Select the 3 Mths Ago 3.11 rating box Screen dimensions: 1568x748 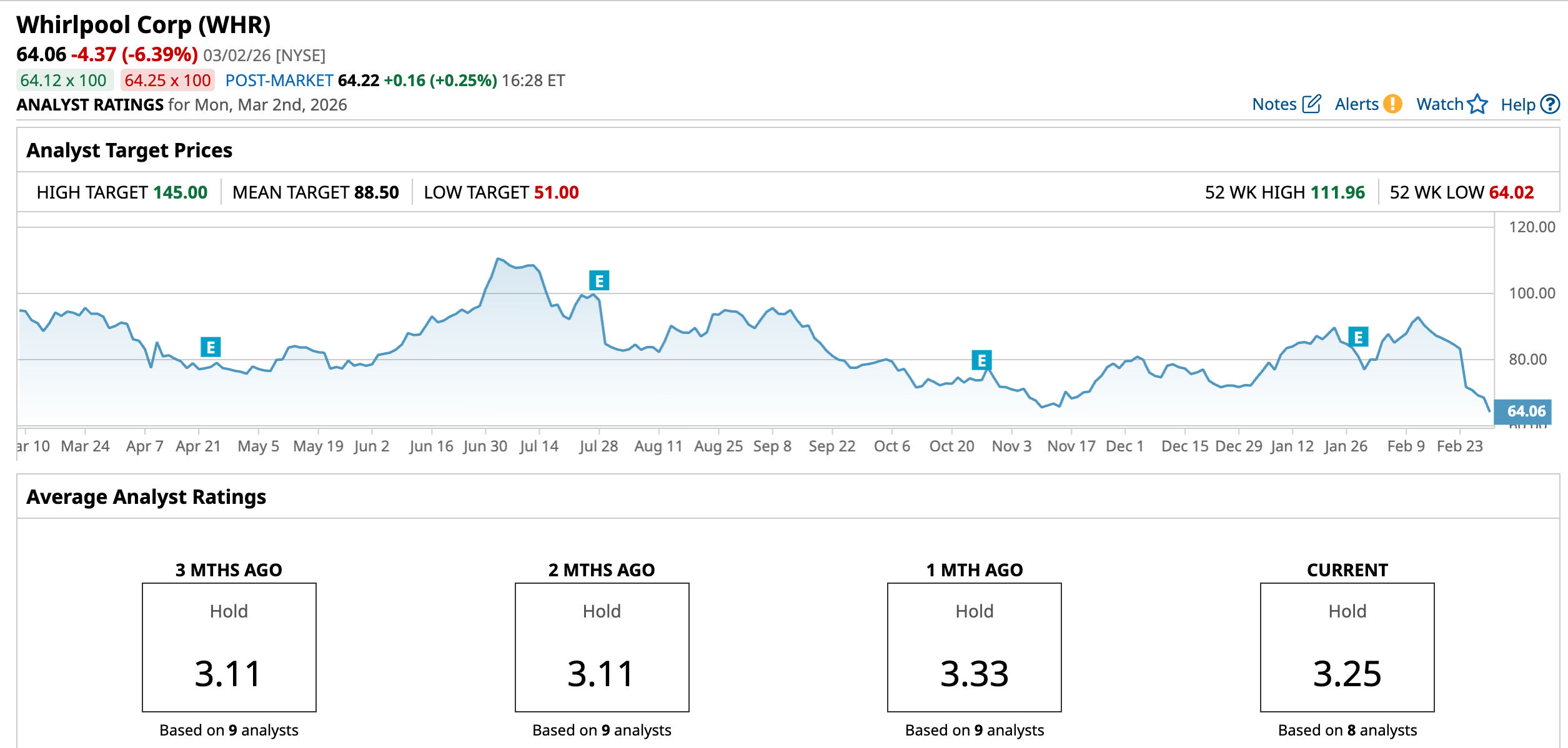(x=229, y=647)
